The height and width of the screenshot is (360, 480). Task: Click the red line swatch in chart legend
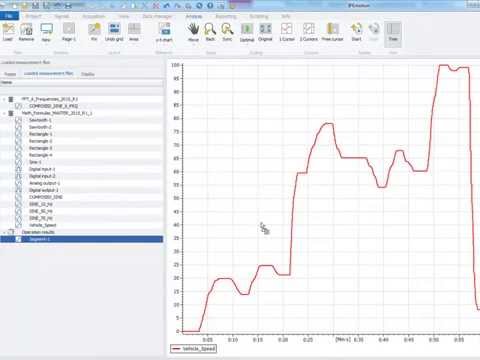(176, 349)
